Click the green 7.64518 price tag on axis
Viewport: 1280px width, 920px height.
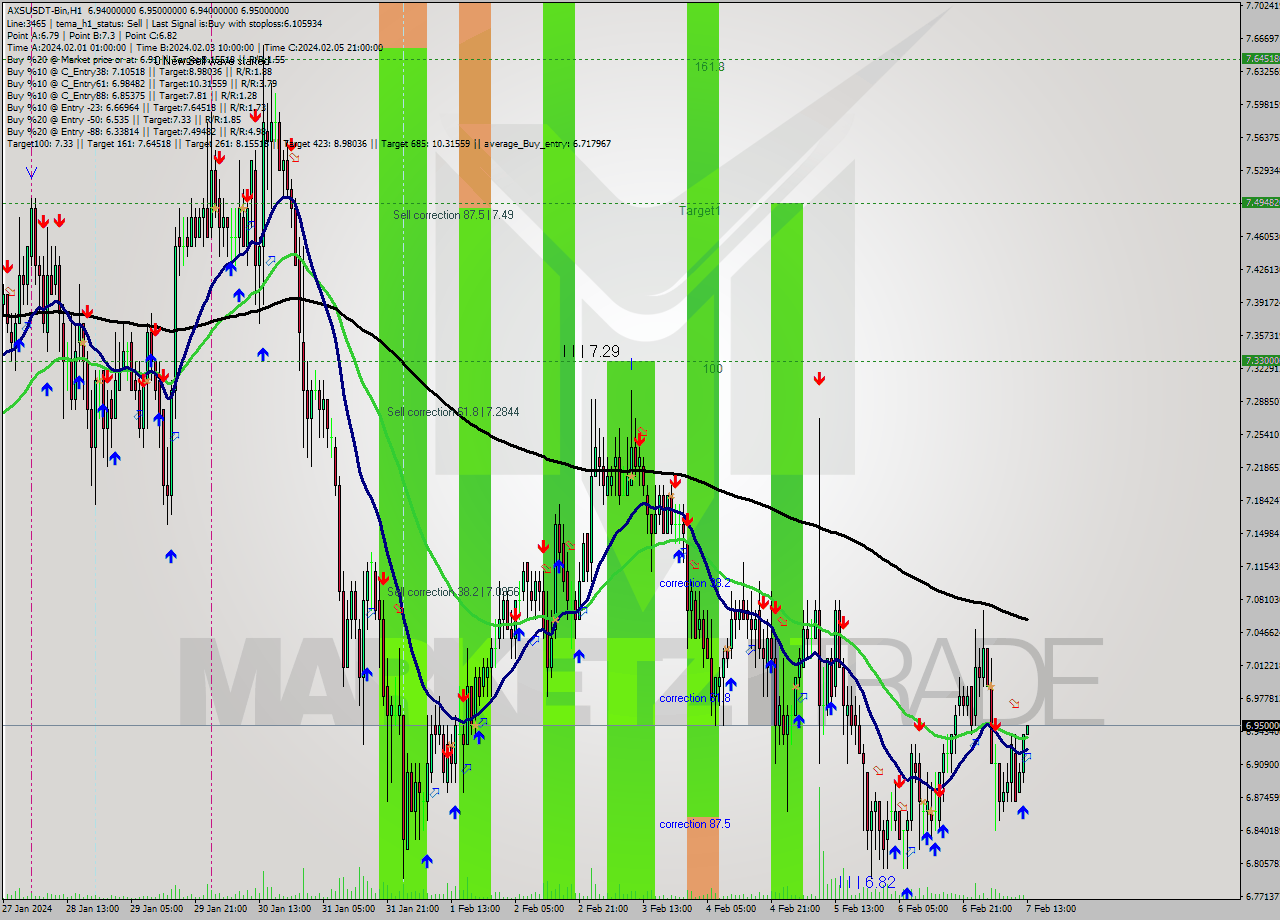tap(1260, 59)
